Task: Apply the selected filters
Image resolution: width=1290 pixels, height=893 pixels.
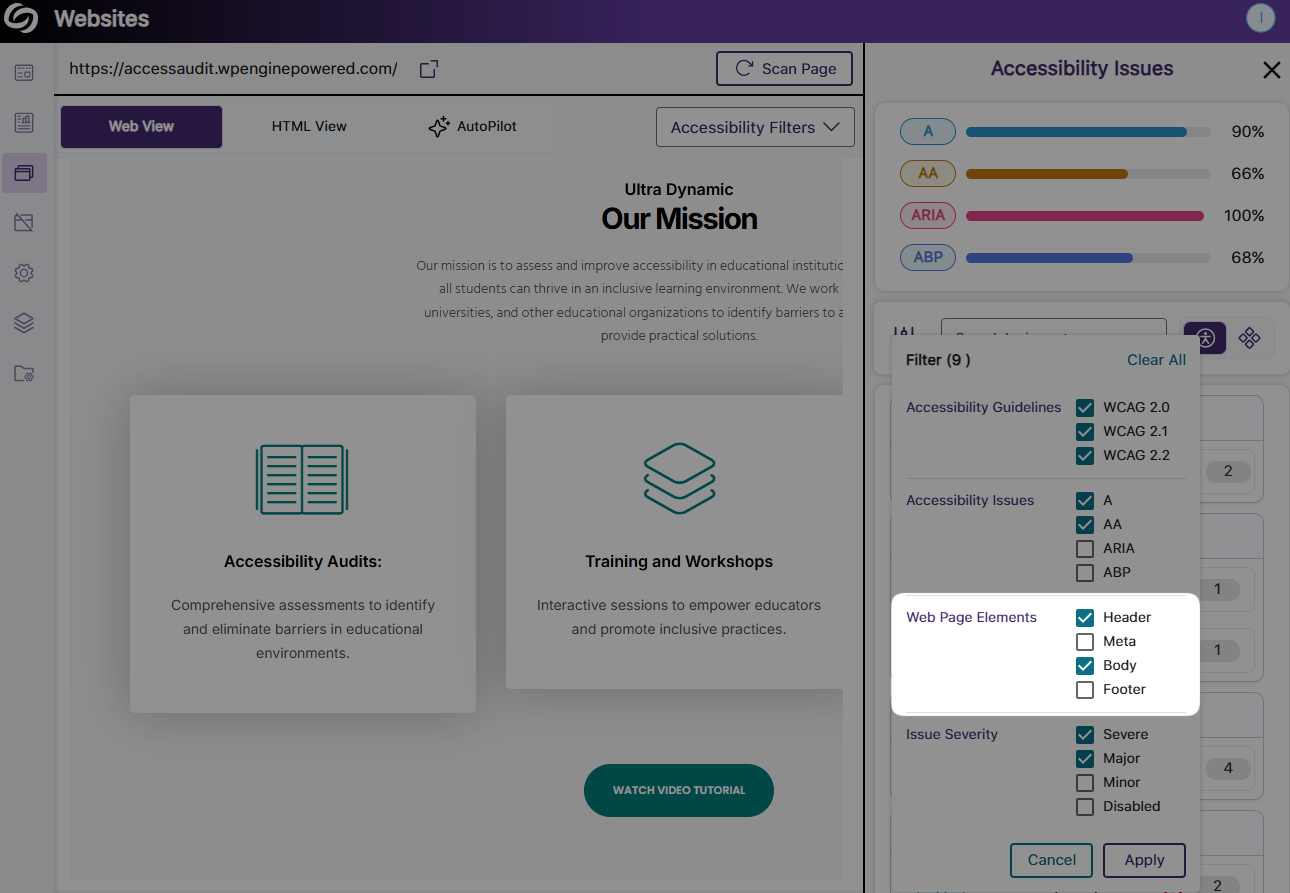Action: [x=1144, y=860]
